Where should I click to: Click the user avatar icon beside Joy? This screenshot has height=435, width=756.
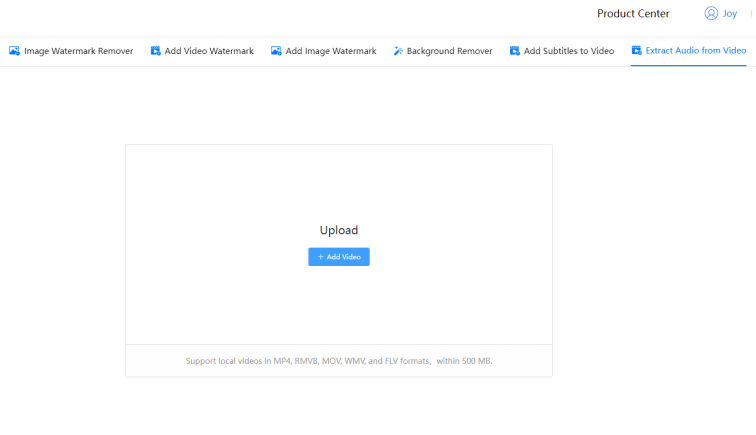(x=711, y=13)
